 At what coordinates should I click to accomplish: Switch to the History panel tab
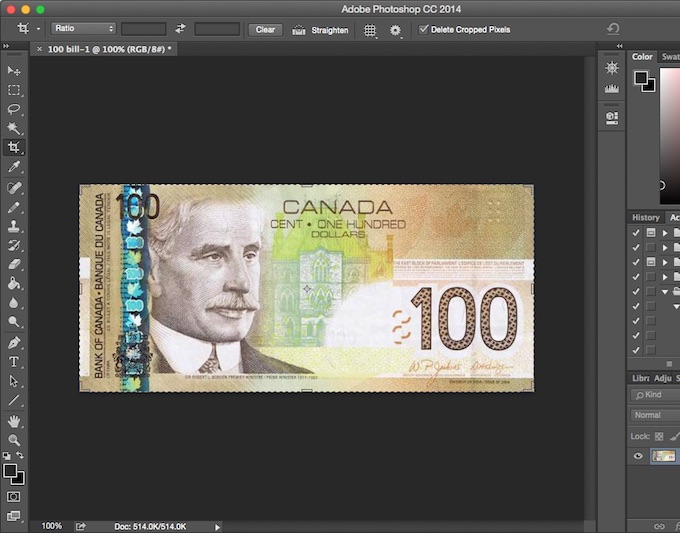pos(646,217)
